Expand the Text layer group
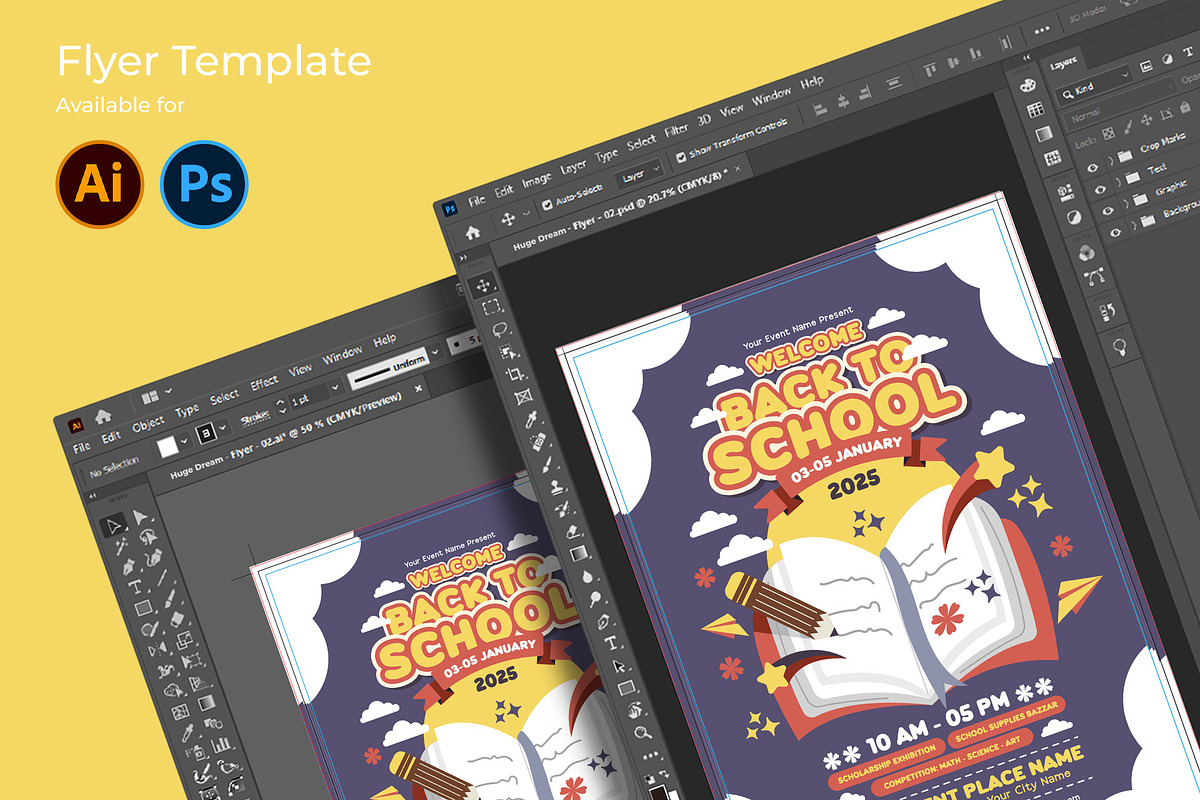The width and height of the screenshot is (1200, 800). tap(1117, 182)
